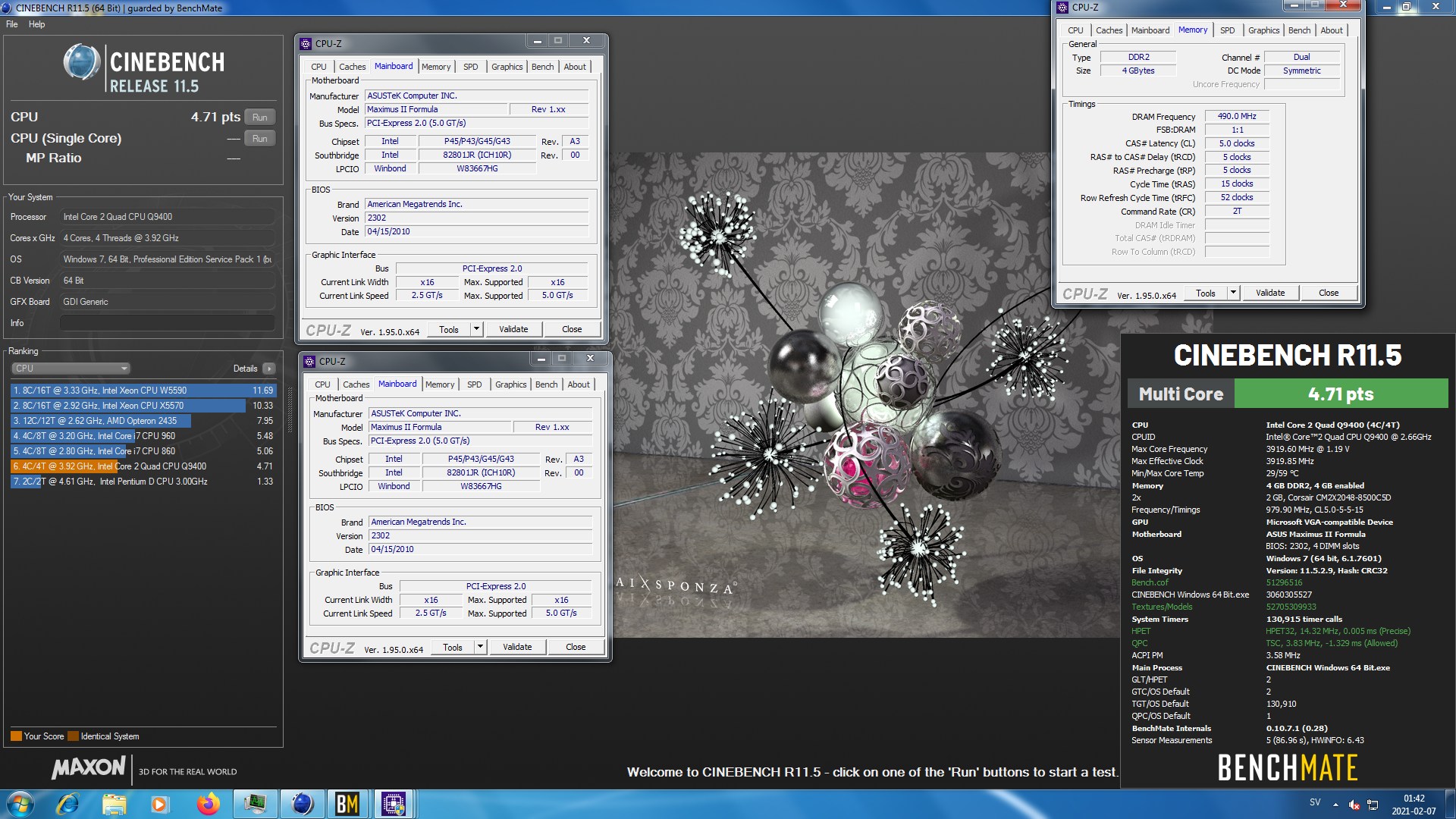Screen dimensions: 1456x819
Task: Open the taskbar clock showing 01:42
Action: pos(1414,805)
